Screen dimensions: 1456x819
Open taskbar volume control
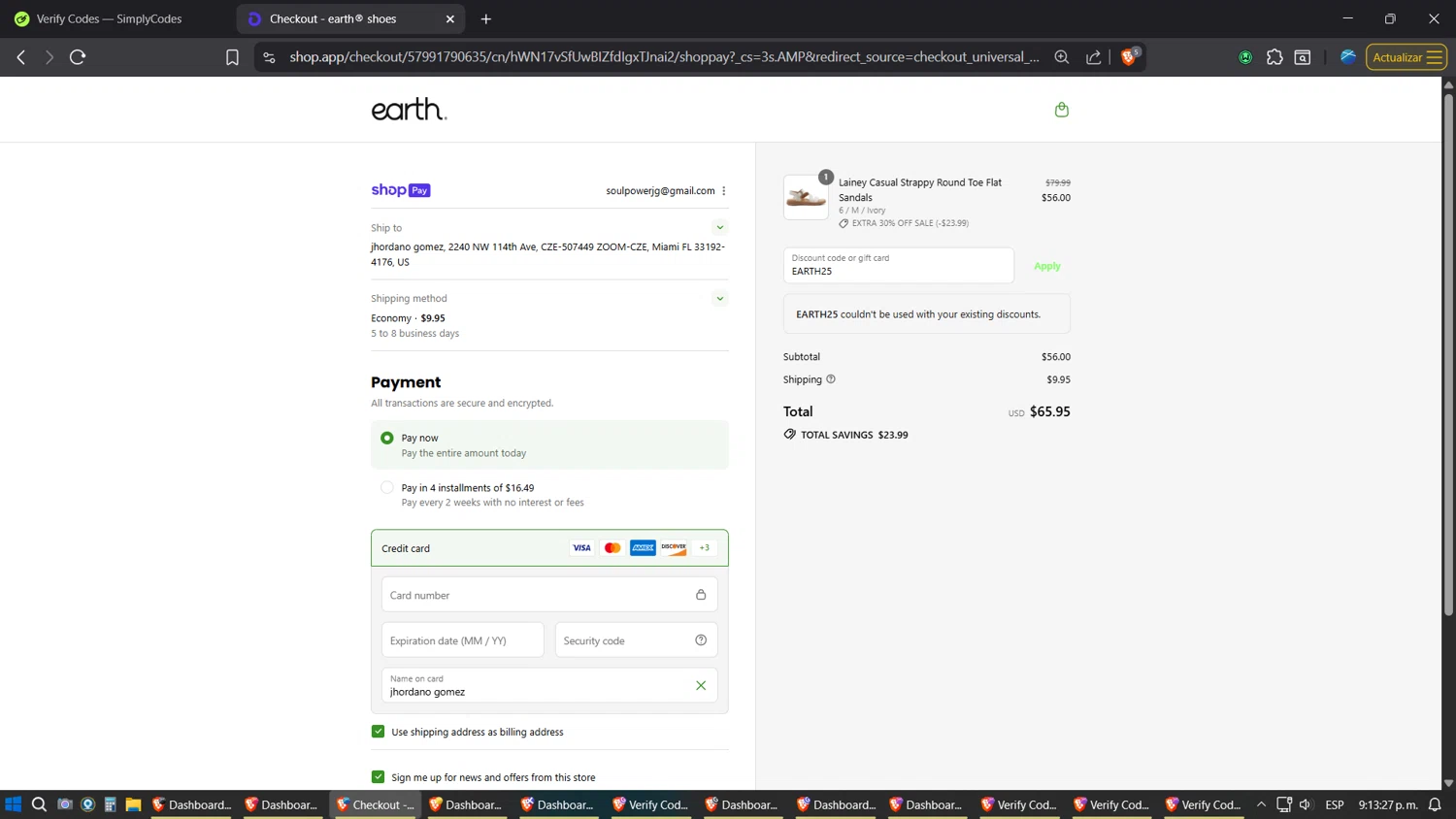click(1306, 804)
